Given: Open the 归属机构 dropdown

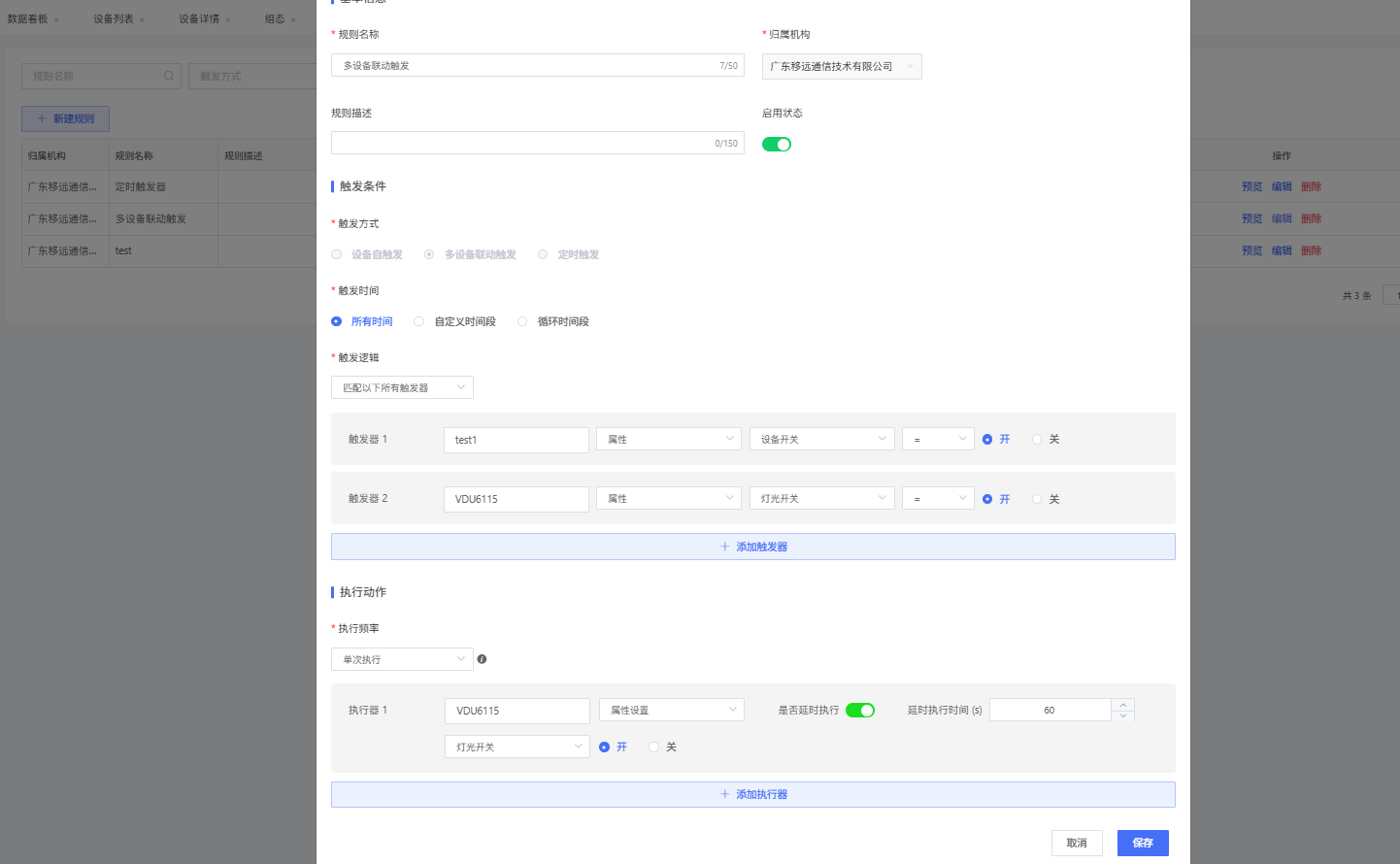Looking at the screenshot, I should [x=841, y=67].
